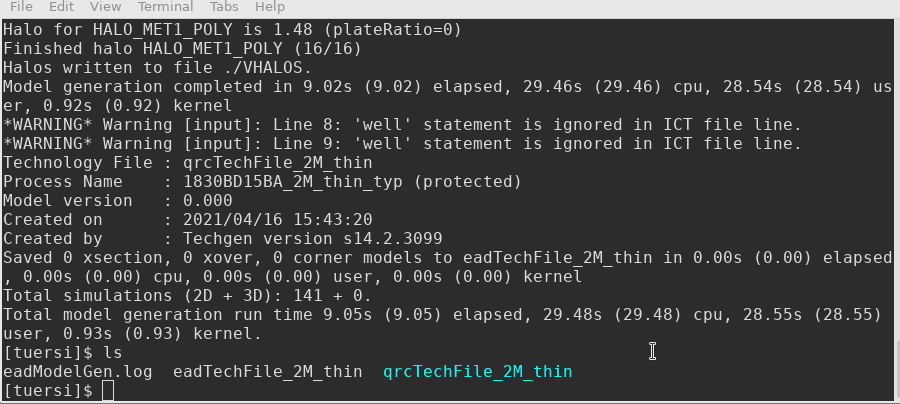Click the Line 9 'well' warning message
Screen dimensions: 900x404
click(402, 144)
